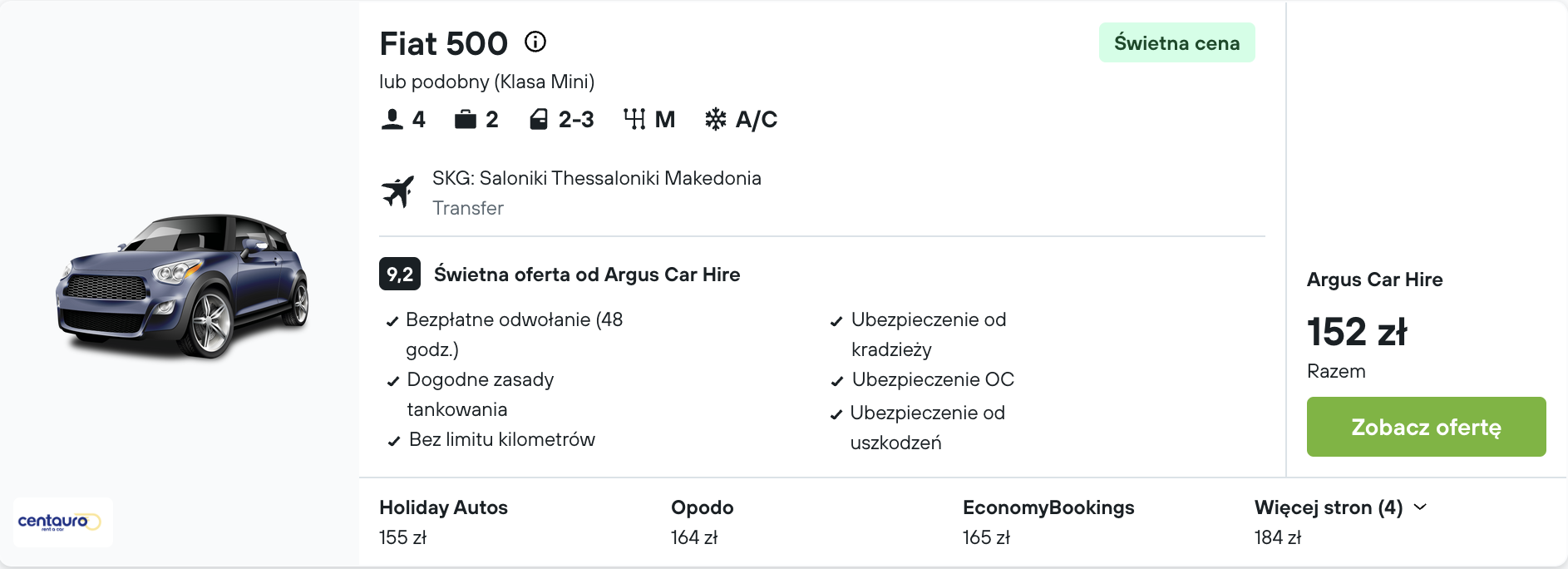Open the Holiday Autos 155 zł offer
Image resolution: width=1568 pixels, height=569 pixels.
pyautogui.click(x=443, y=522)
